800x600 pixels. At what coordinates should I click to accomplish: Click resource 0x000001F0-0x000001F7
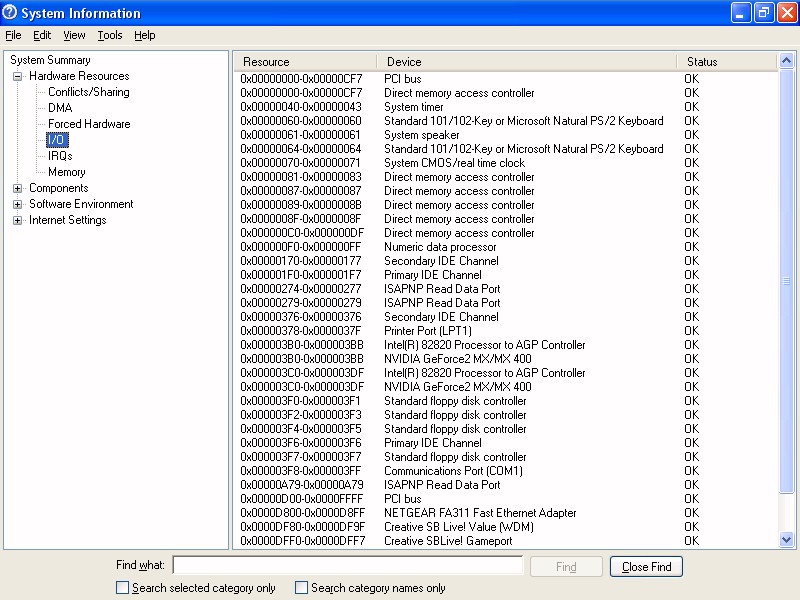pos(301,275)
